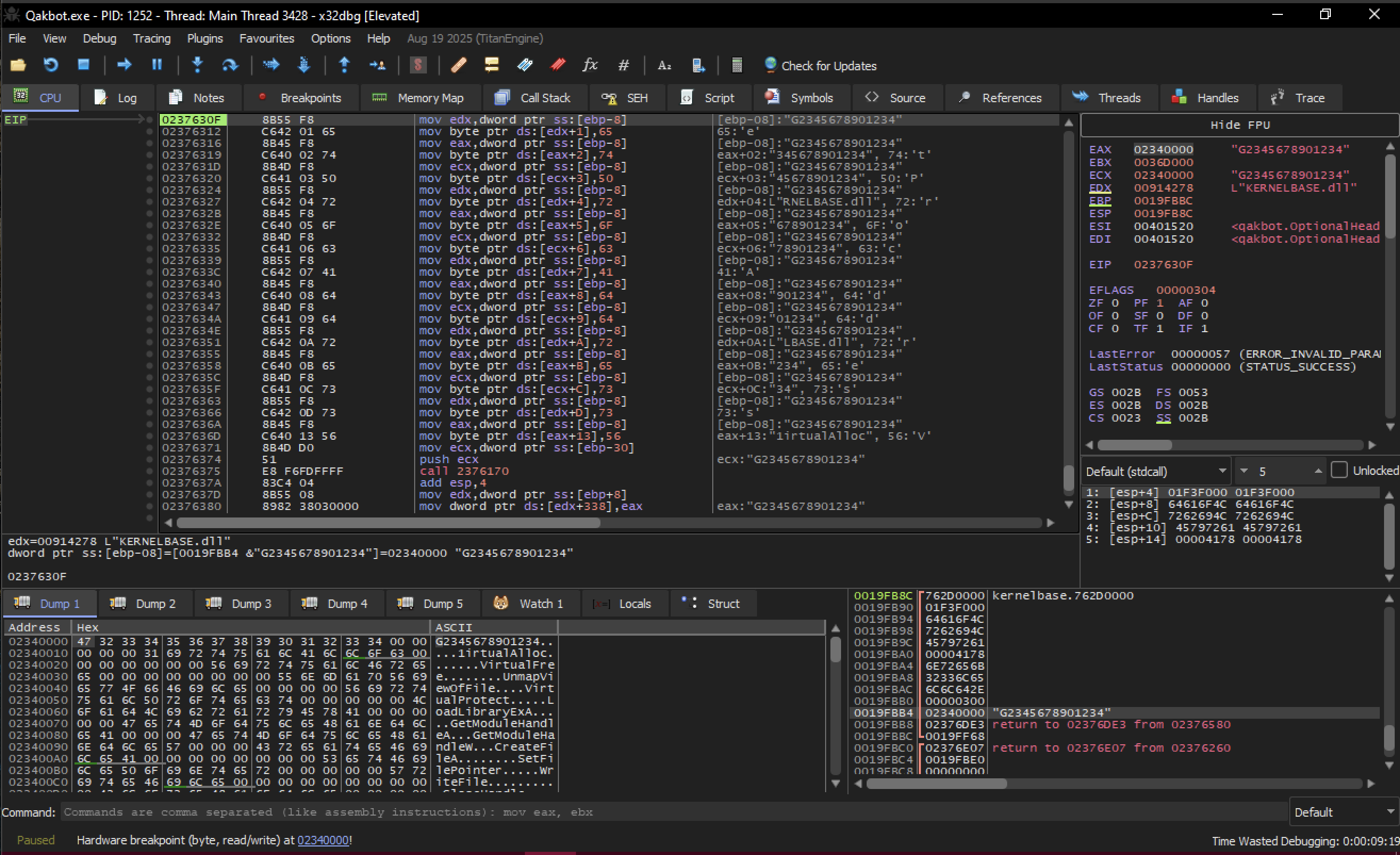This screenshot has height=855, width=1400.
Task: Step into using the down-arrow icon
Action: point(197,65)
